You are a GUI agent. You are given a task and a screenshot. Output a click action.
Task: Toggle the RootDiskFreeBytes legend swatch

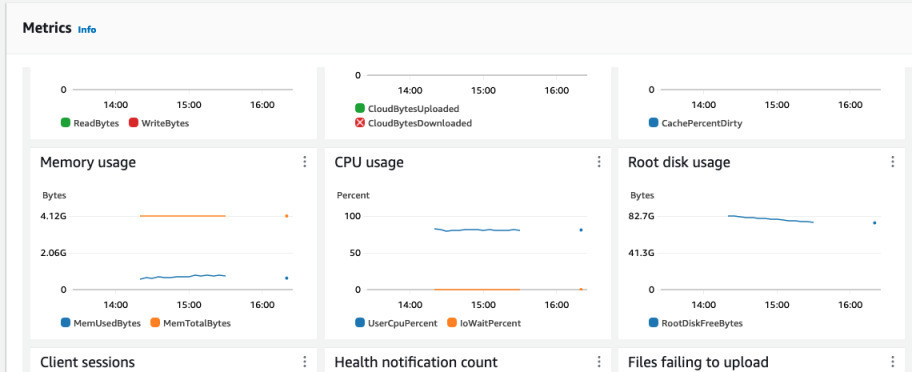[654, 323]
